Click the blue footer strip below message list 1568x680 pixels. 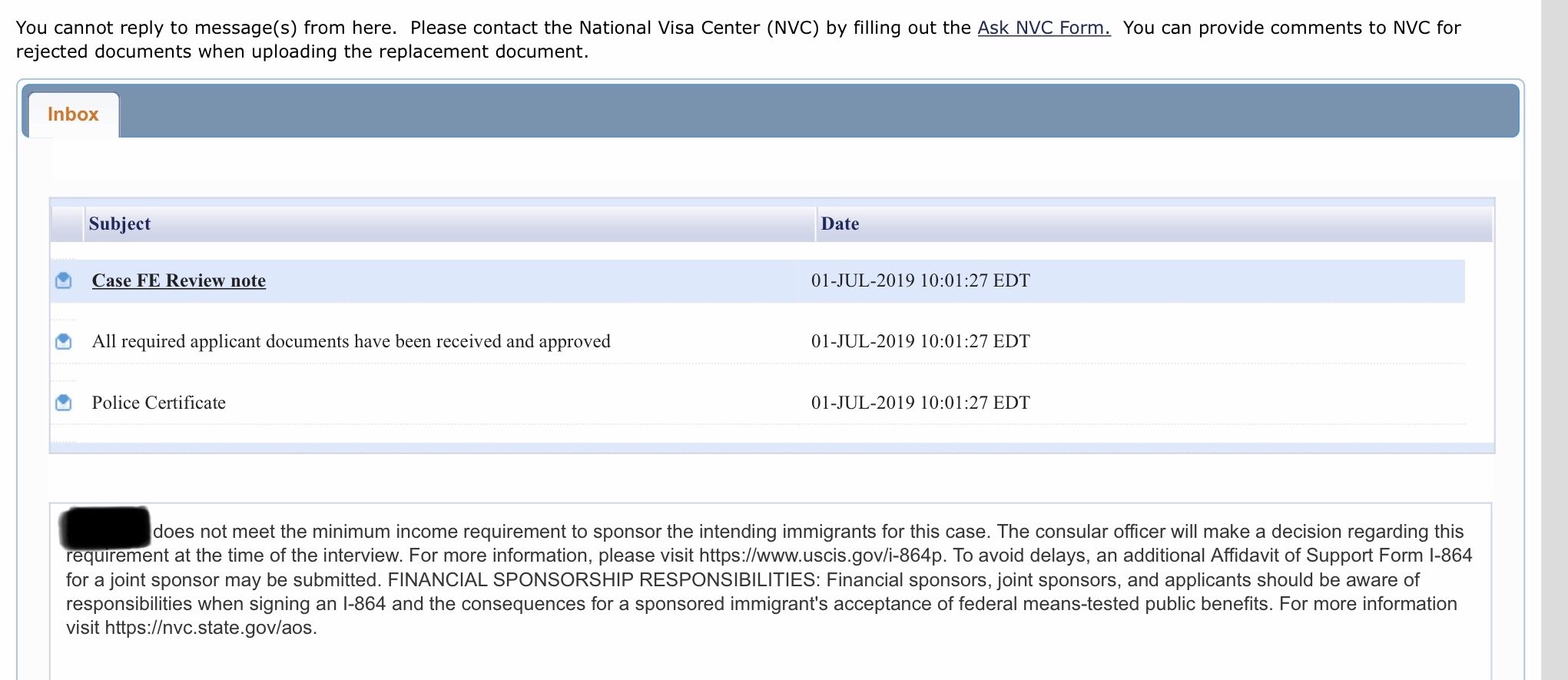pyautogui.click(x=772, y=447)
